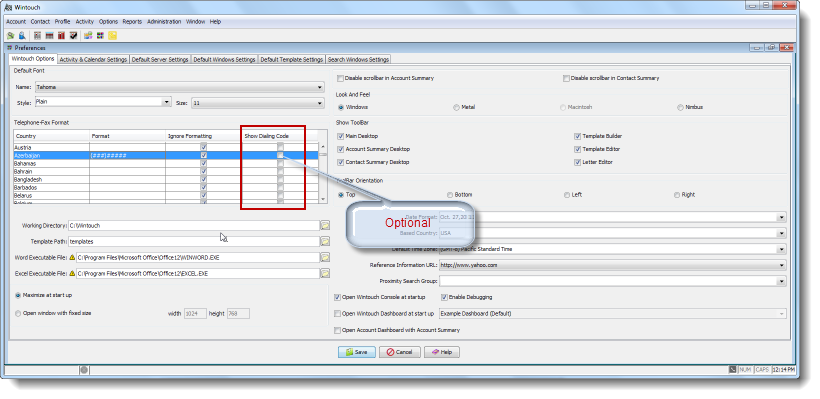Select the Nimbus look and feel
The image size is (820, 399).
(680, 107)
